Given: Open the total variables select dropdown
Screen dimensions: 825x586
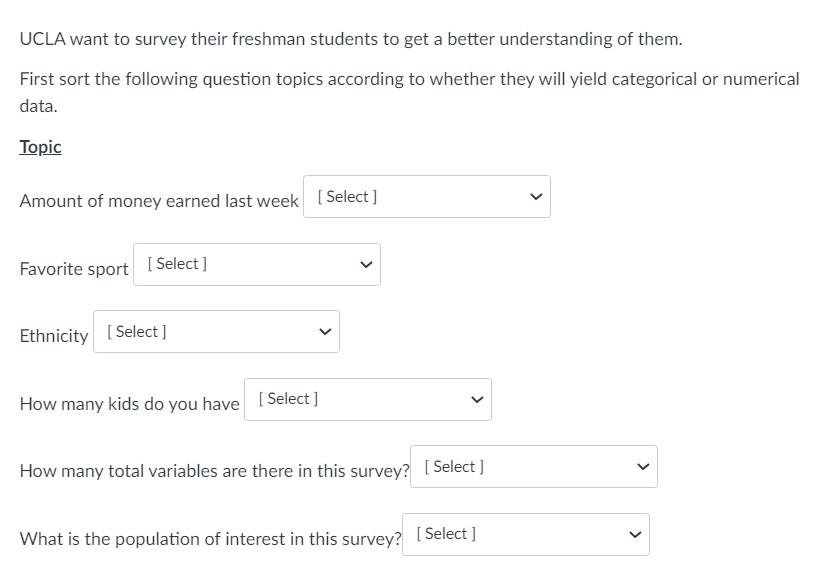Looking at the screenshot, I should pos(533,467).
